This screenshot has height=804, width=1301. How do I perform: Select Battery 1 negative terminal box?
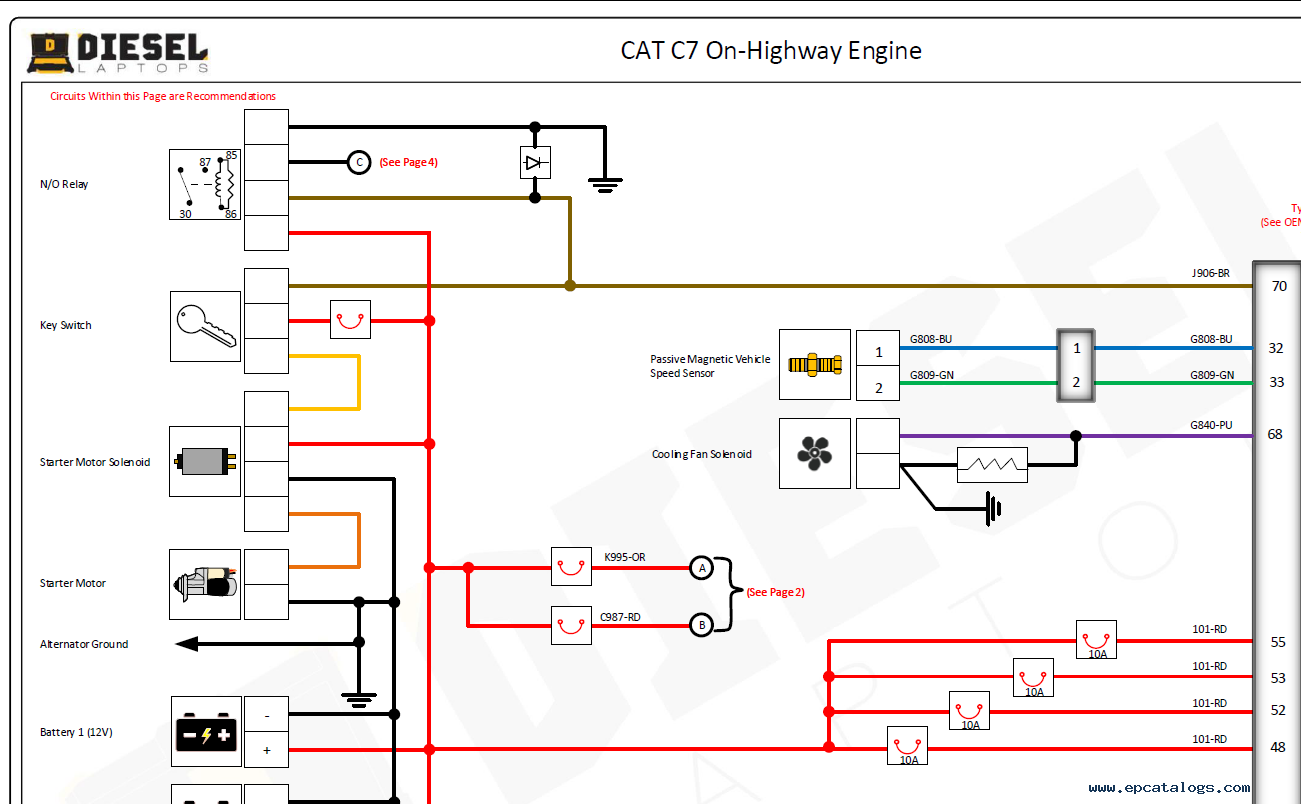(x=266, y=715)
